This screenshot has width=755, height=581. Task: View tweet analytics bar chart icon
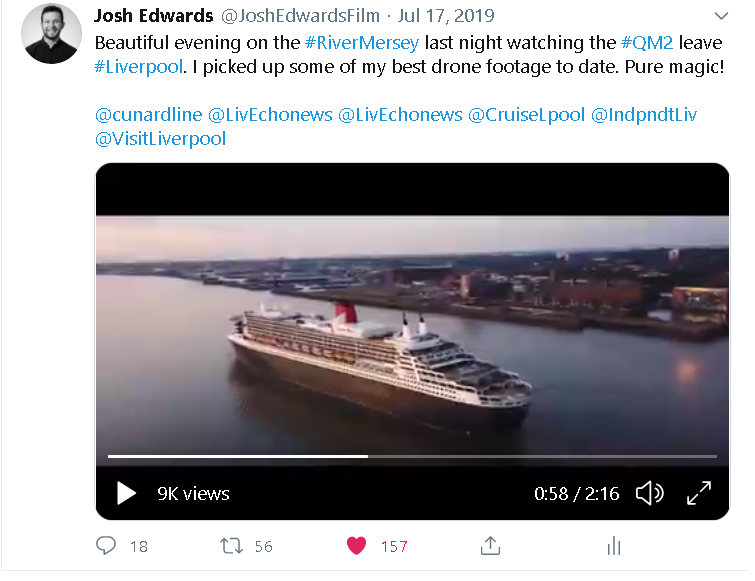[614, 546]
